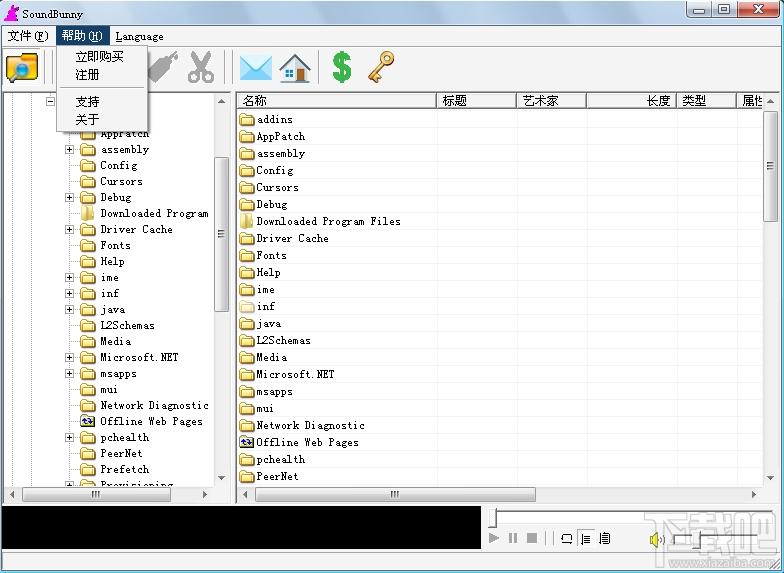The width and height of the screenshot is (784, 573).
Task: Expand the ime tree folder
Action: 70,278
